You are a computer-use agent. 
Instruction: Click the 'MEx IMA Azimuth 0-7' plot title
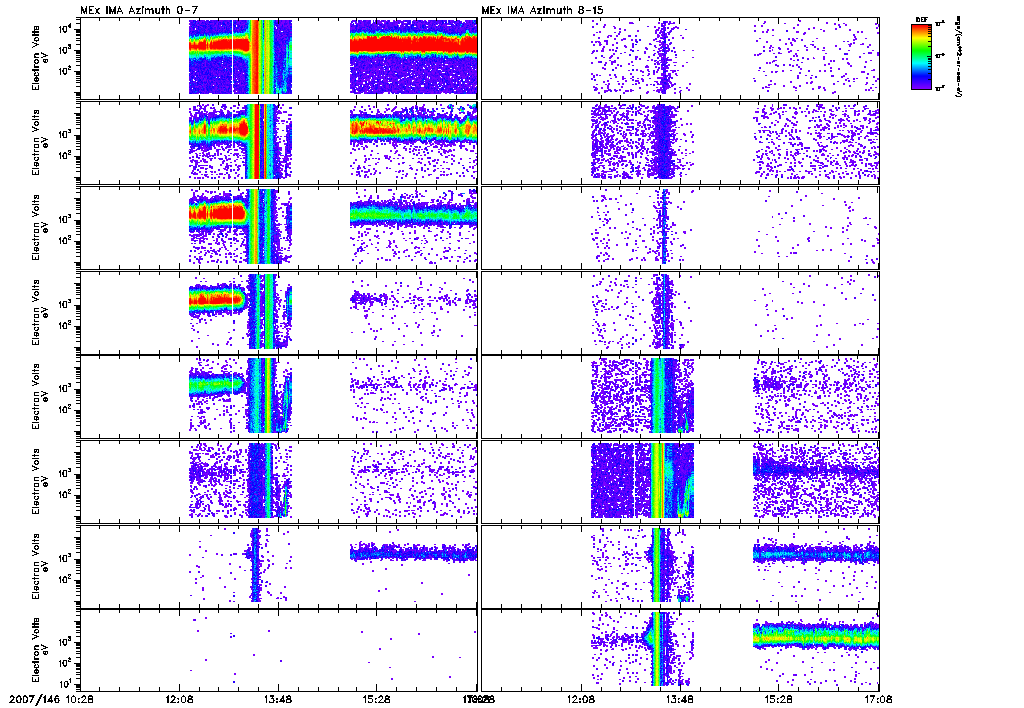point(140,10)
